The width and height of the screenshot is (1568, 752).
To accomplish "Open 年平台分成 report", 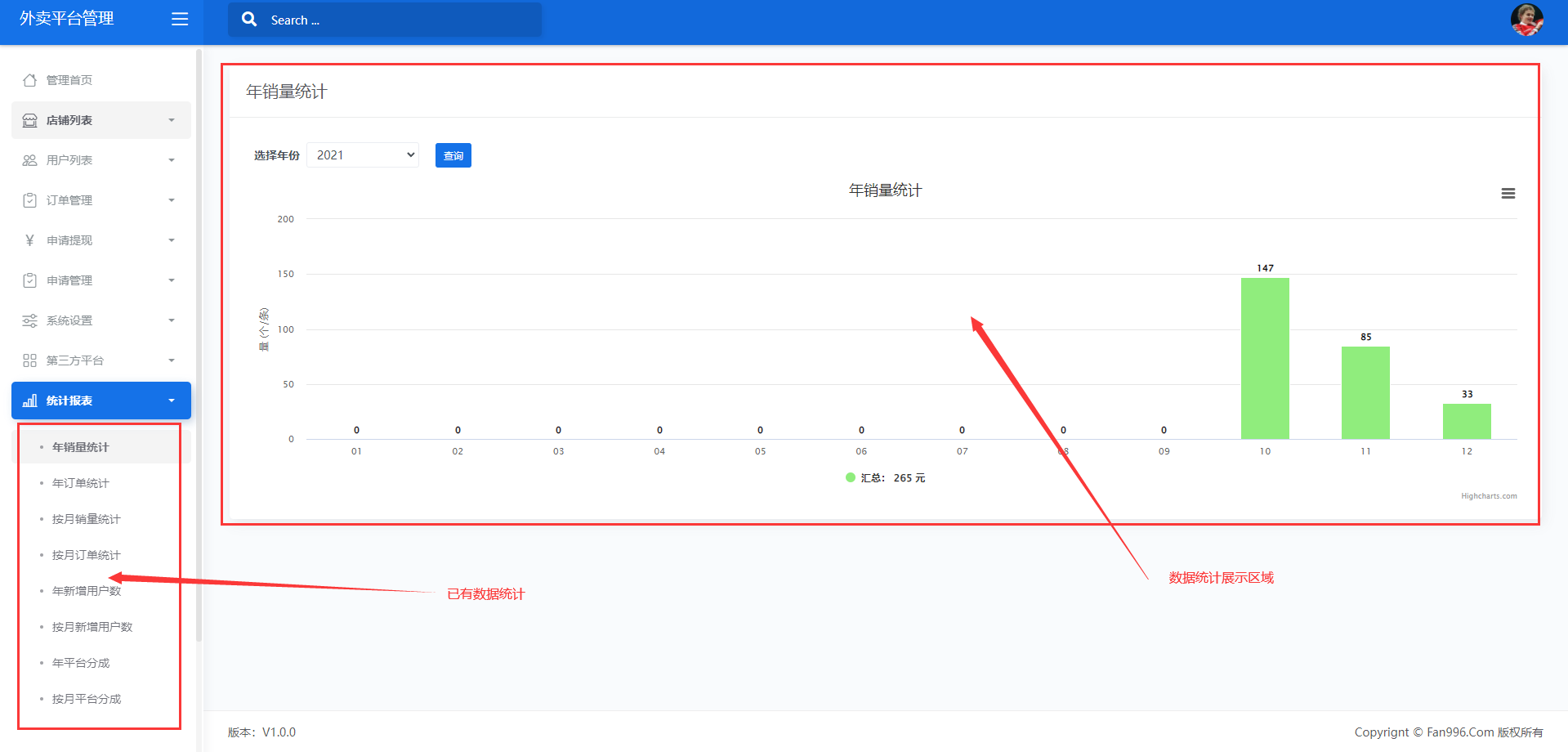I will coord(81,663).
